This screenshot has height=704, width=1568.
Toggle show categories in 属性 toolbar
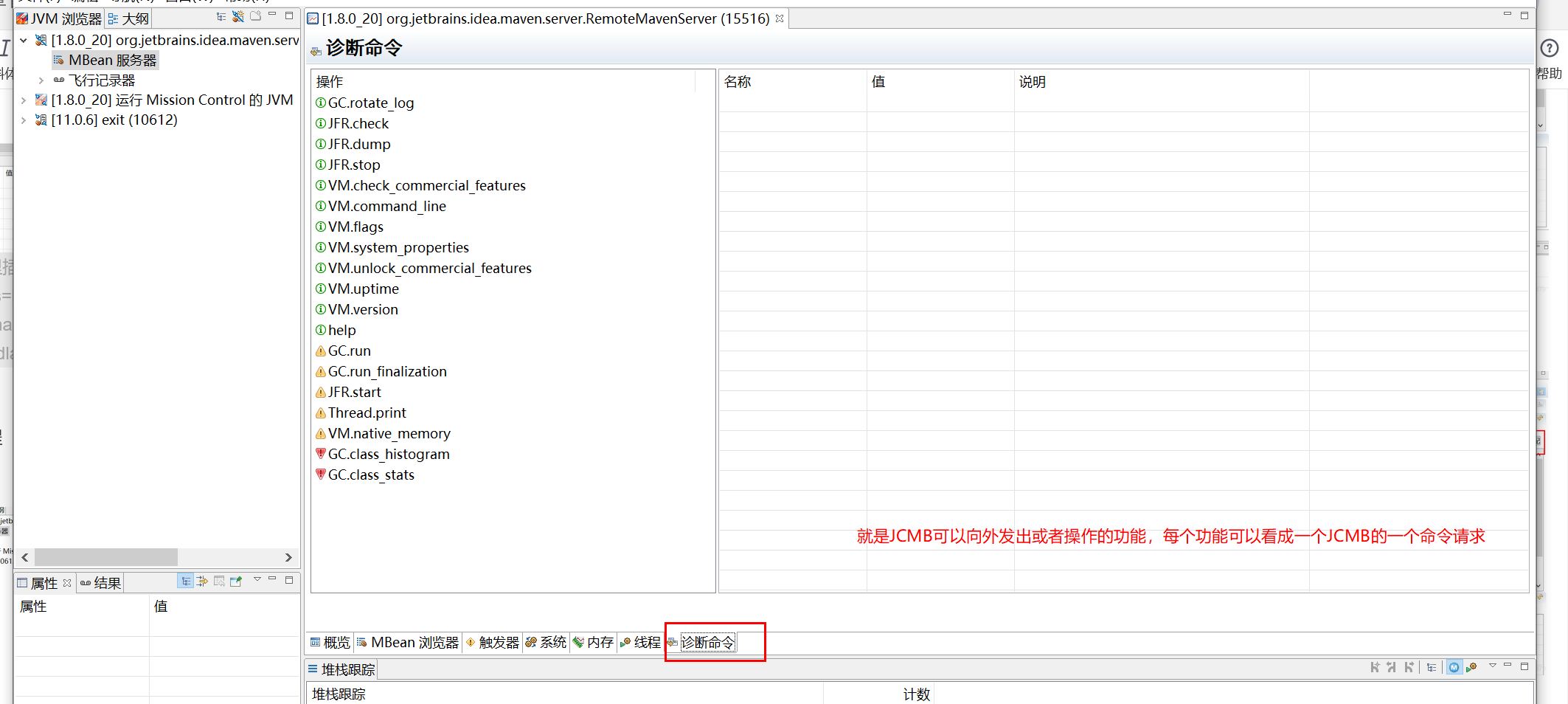click(185, 582)
